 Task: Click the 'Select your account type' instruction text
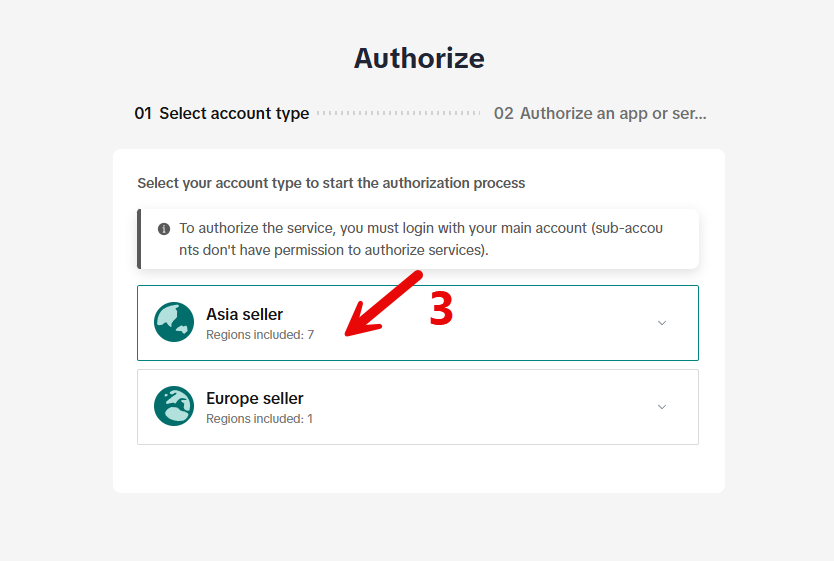coord(331,183)
